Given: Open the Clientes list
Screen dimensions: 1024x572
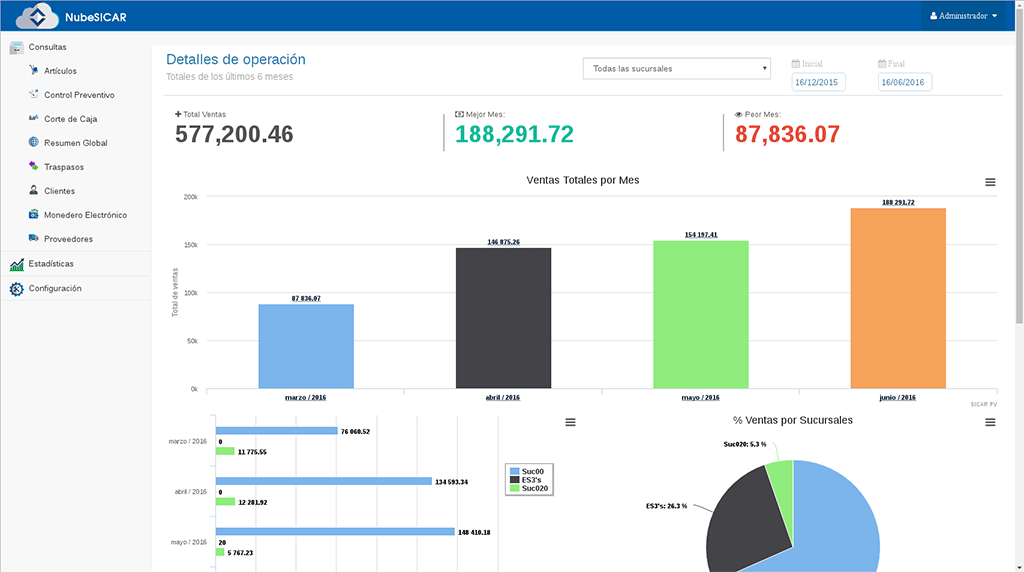Looking at the screenshot, I should point(59,191).
